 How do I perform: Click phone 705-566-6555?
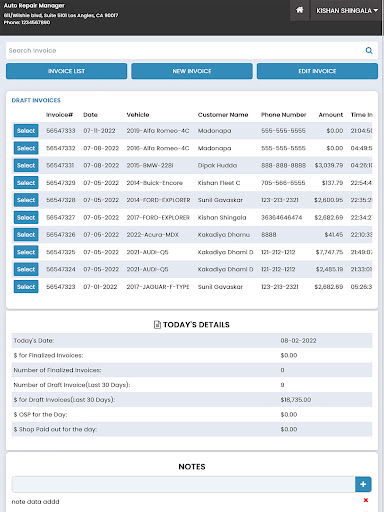(283, 183)
